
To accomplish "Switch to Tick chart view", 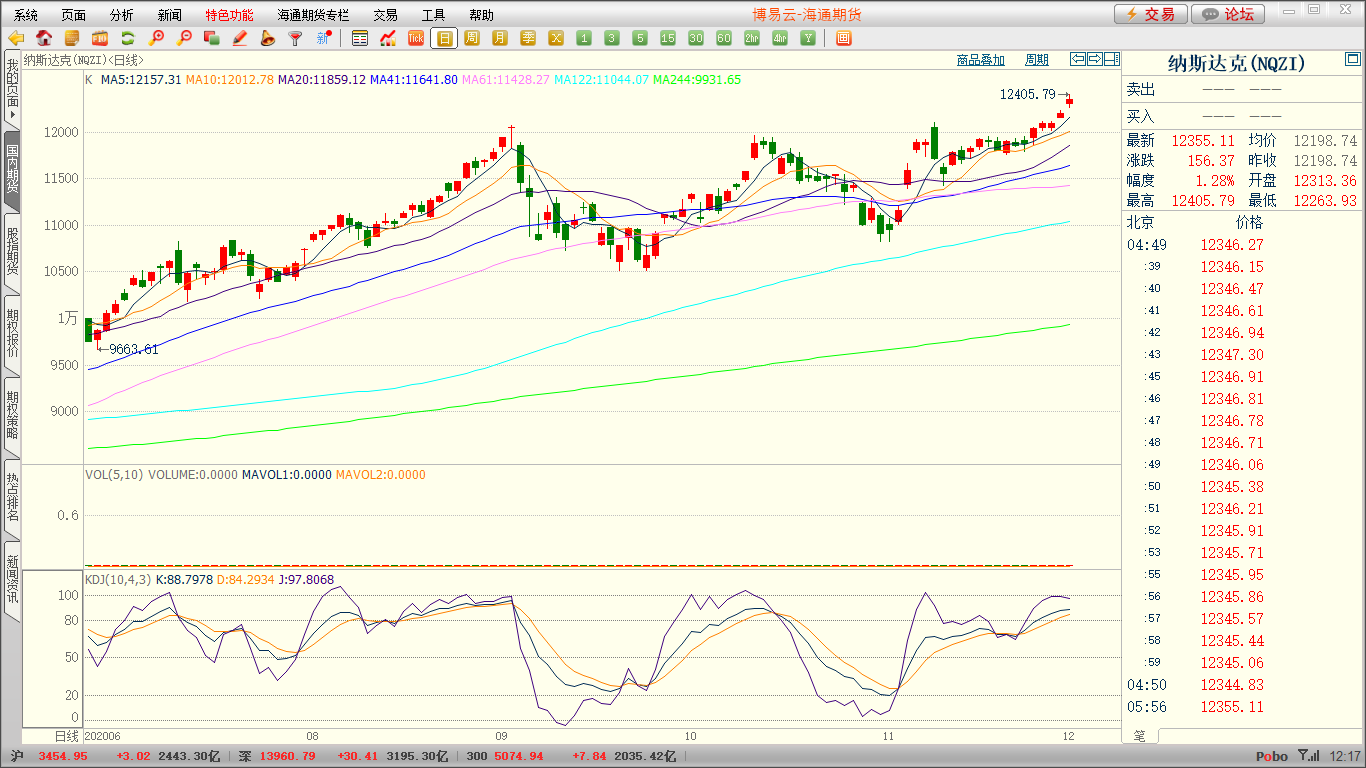I will [x=416, y=38].
